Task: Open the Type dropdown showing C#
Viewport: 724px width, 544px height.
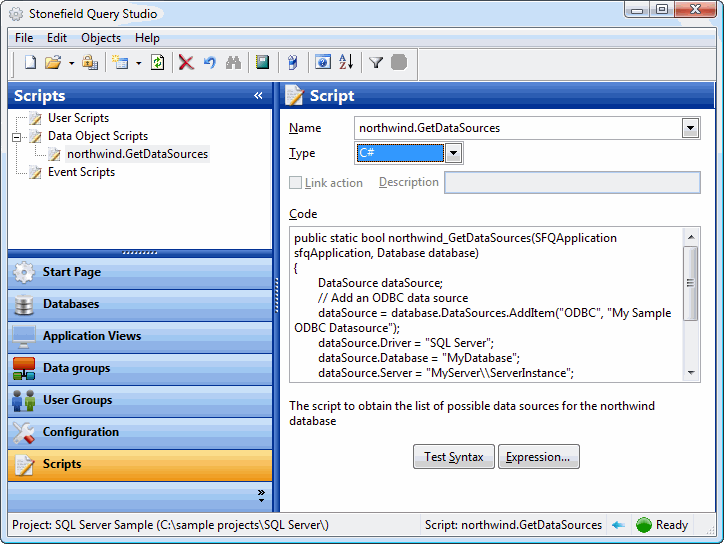Action: [x=453, y=153]
